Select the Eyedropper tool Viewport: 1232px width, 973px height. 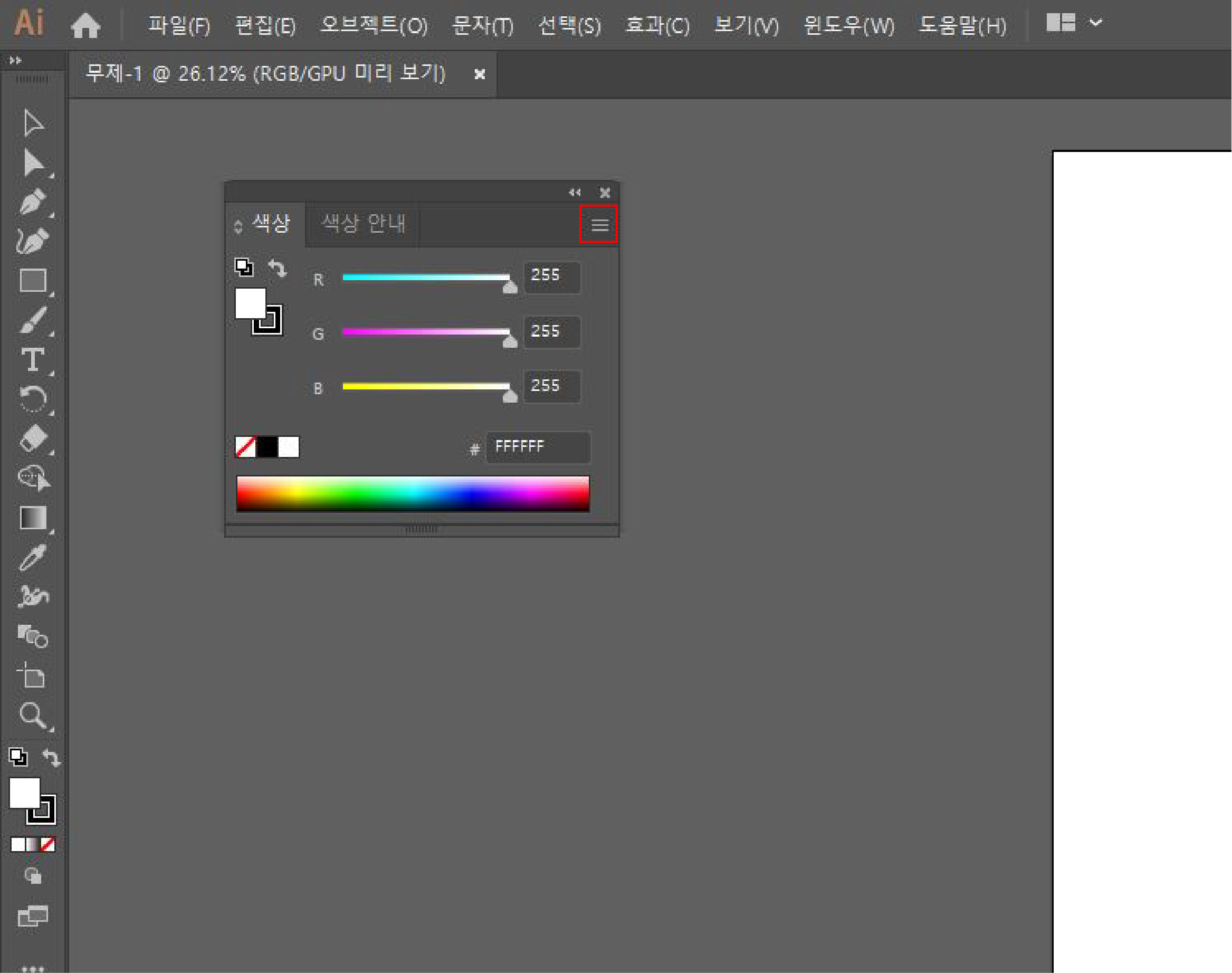click(x=33, y=557)
